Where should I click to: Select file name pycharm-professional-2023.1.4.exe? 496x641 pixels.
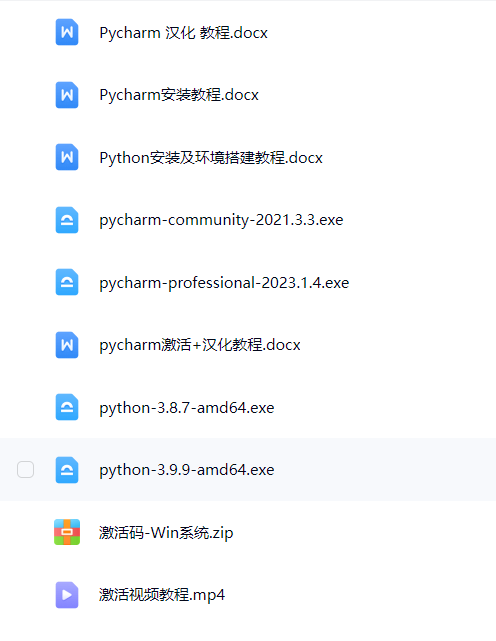(x=224, y=283)
